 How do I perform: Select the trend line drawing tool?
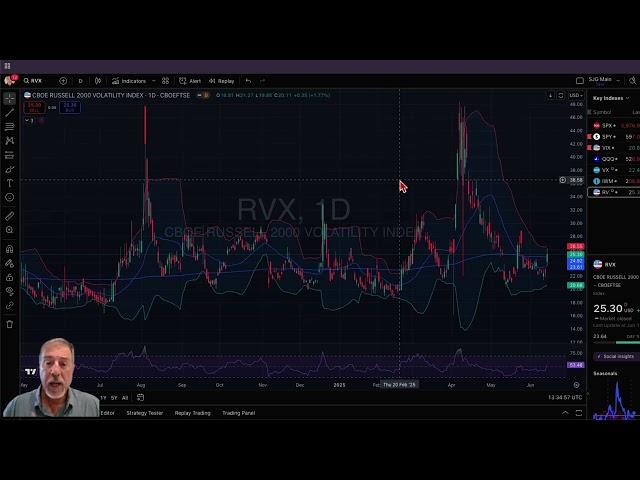click(9, 113)
